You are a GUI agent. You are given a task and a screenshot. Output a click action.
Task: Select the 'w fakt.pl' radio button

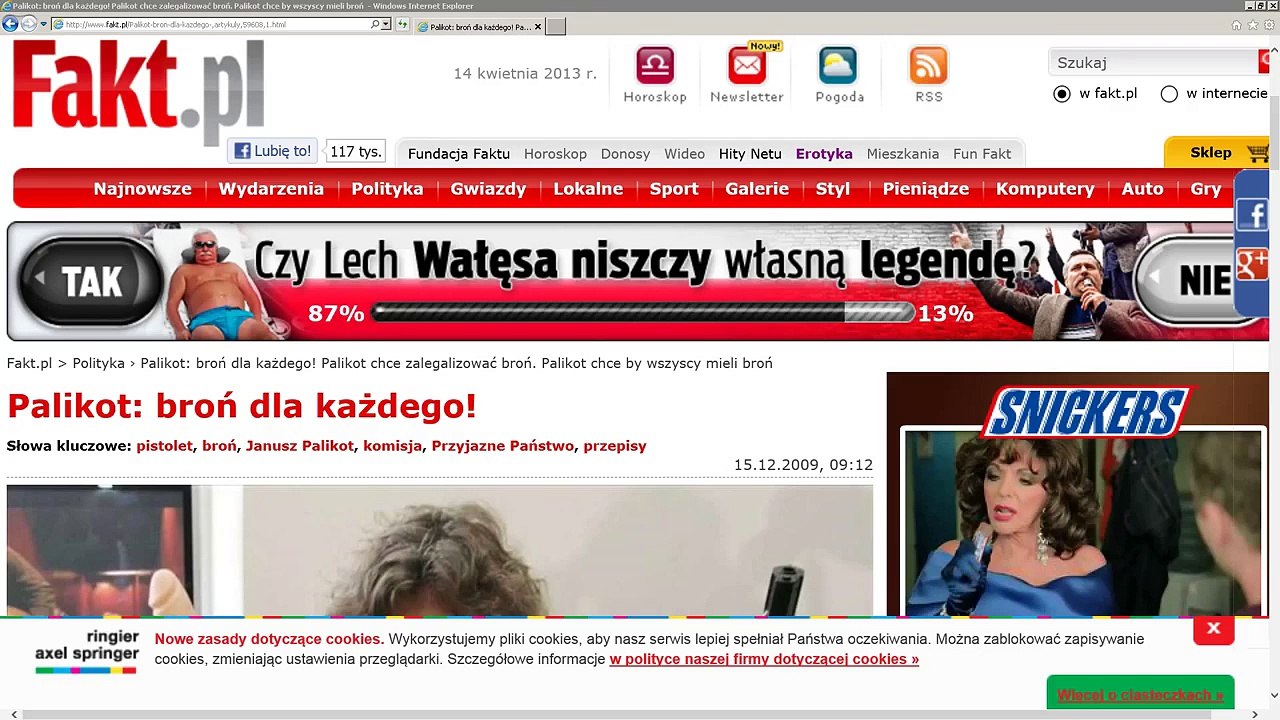(1062, 94)
